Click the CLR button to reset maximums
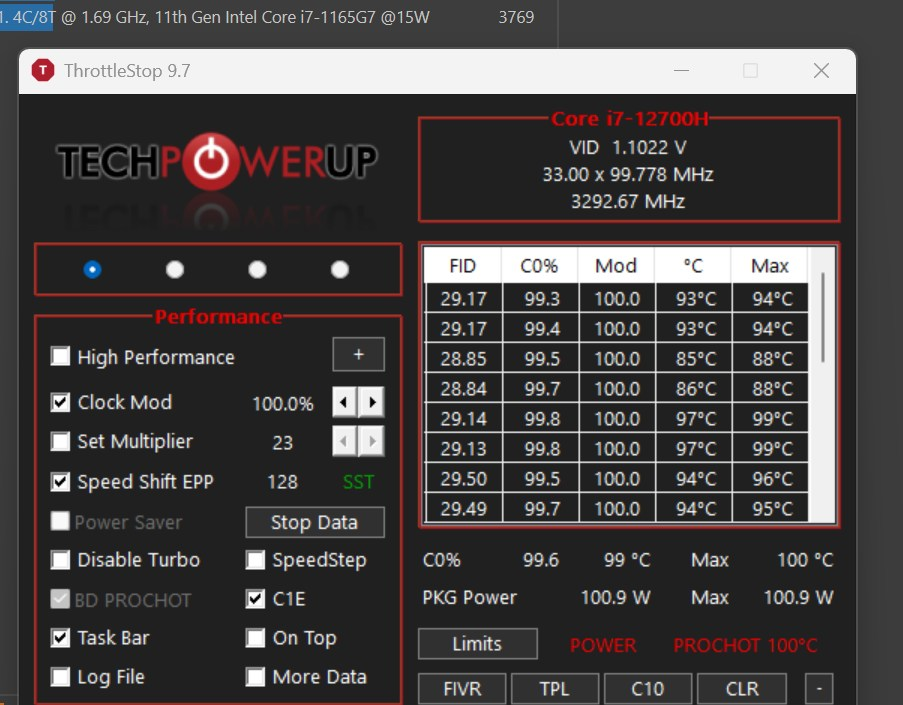Viewport: 903px width, 705px height. pyautogui.click(x=742, y=688)
